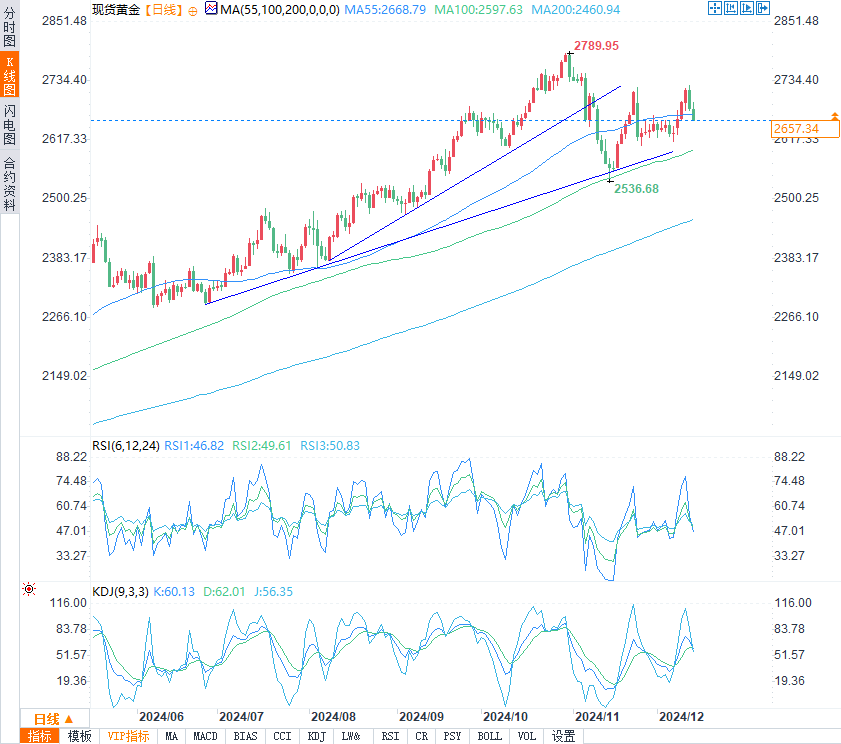Open the MA(55,100,200,0,0,0) parameter selector
The height and width of the screenshot is (744, 841).
click(279, 10)
